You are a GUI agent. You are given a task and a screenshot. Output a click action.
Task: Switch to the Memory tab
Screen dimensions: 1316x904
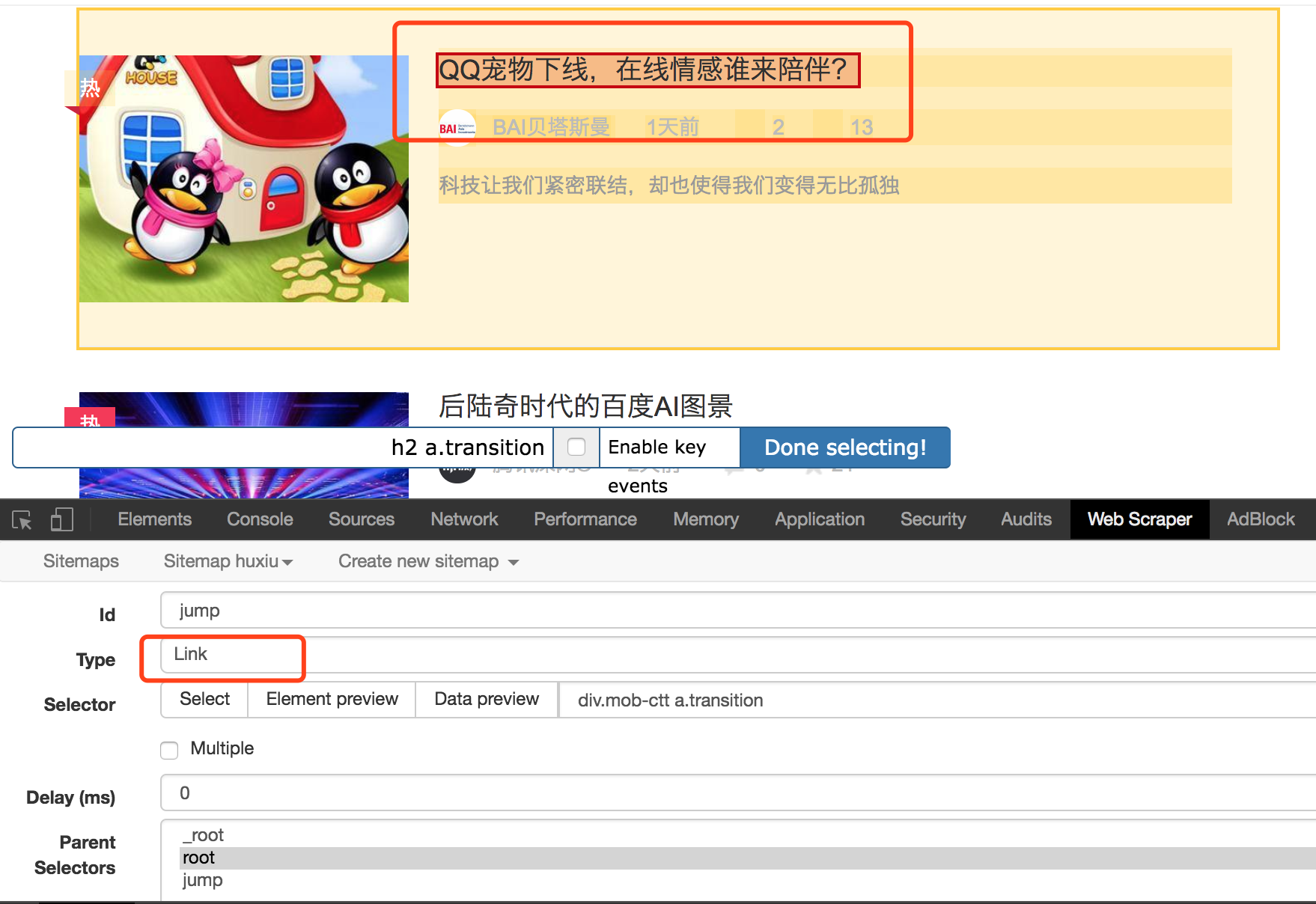[x=706, y=519]
